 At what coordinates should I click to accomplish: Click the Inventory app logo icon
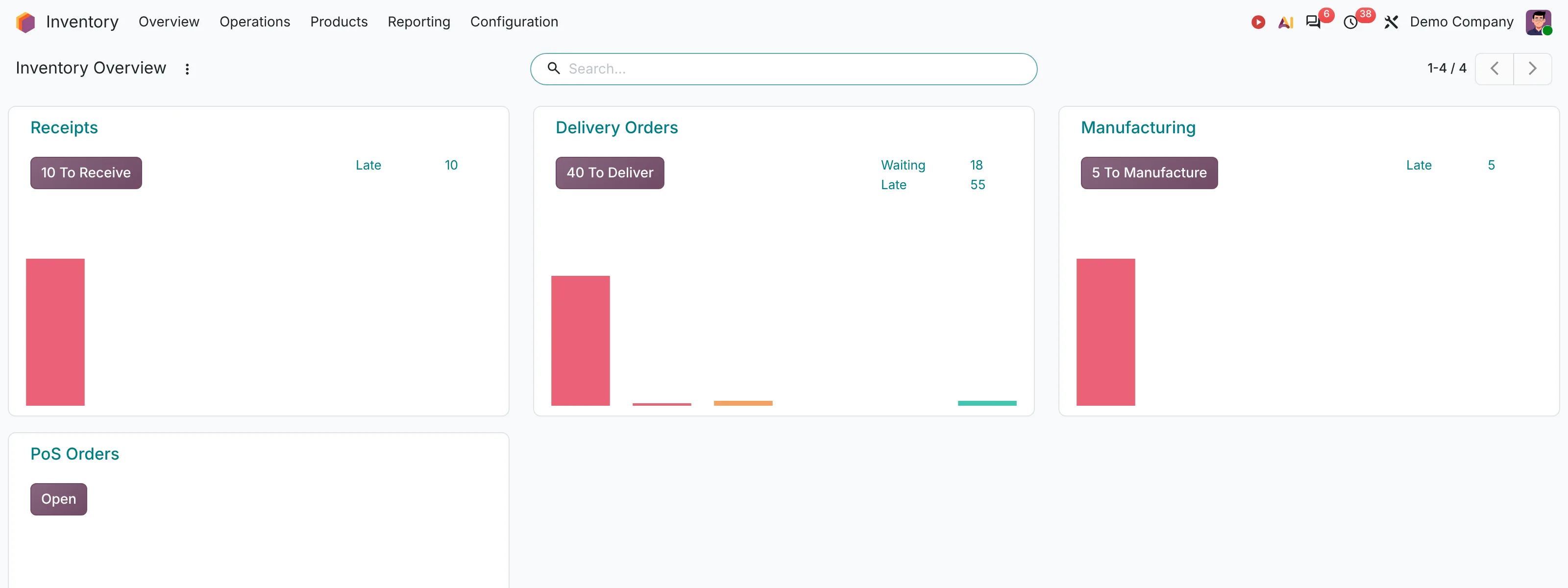point(25,22)
